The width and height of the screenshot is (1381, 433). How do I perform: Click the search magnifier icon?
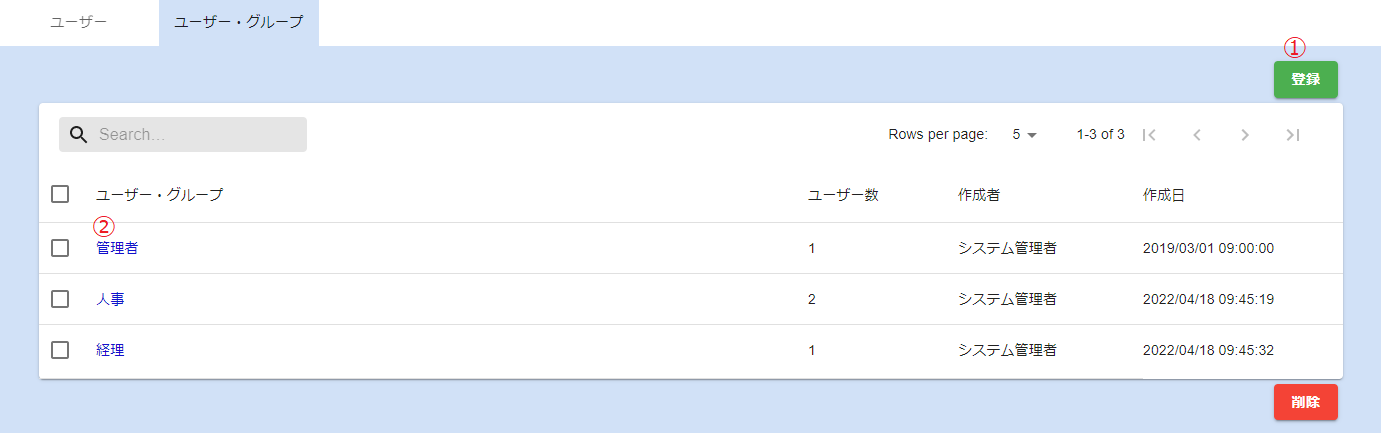78,135
